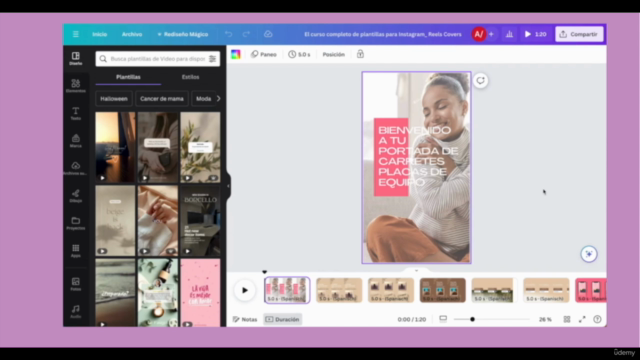Image resolution: width=640 pixels, height=360 pixels.
Task: Expand the timeline with the collapse chevron
Action: [x=416, y=270]
